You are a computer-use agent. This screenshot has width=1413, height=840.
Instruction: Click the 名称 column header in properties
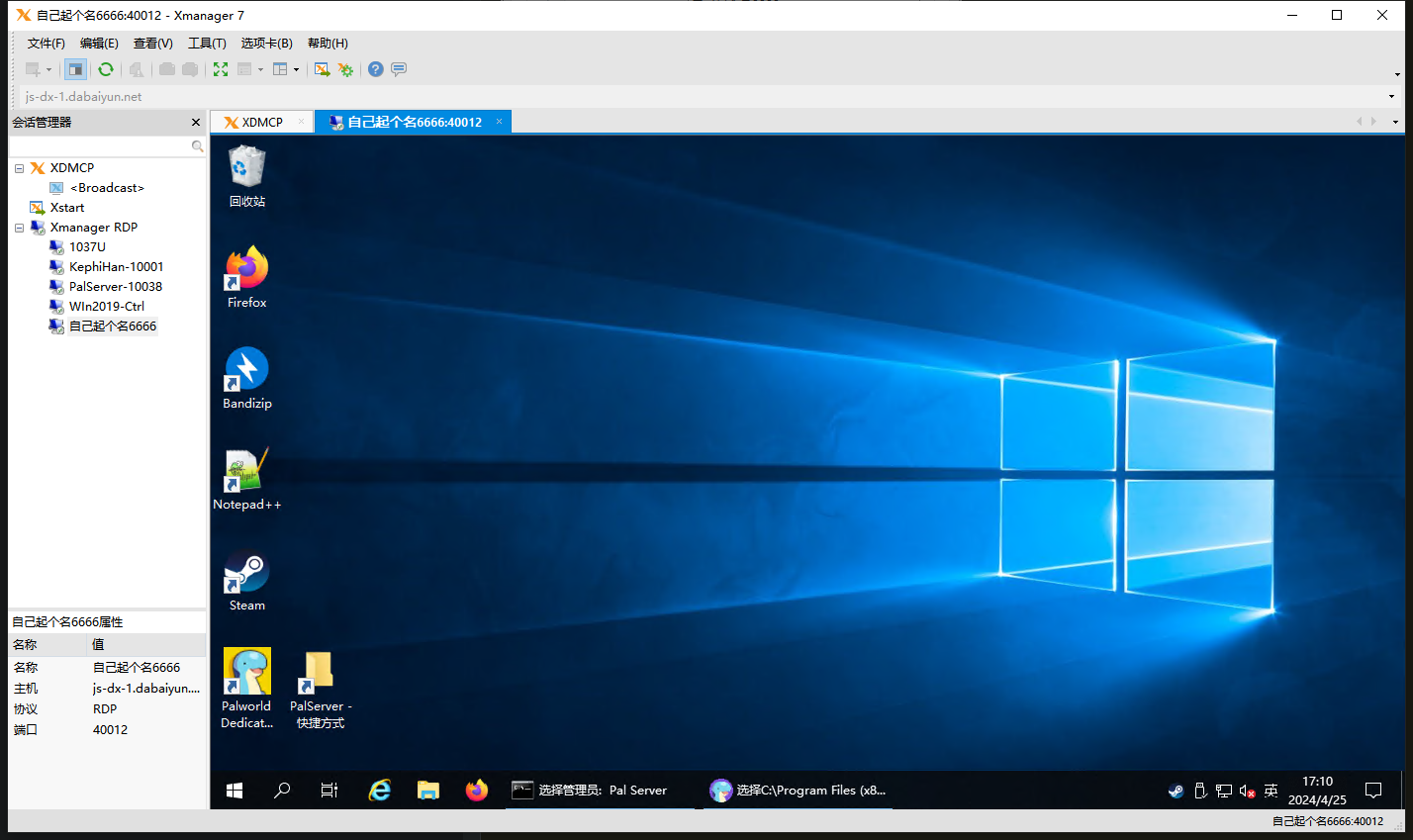(47, 644)
